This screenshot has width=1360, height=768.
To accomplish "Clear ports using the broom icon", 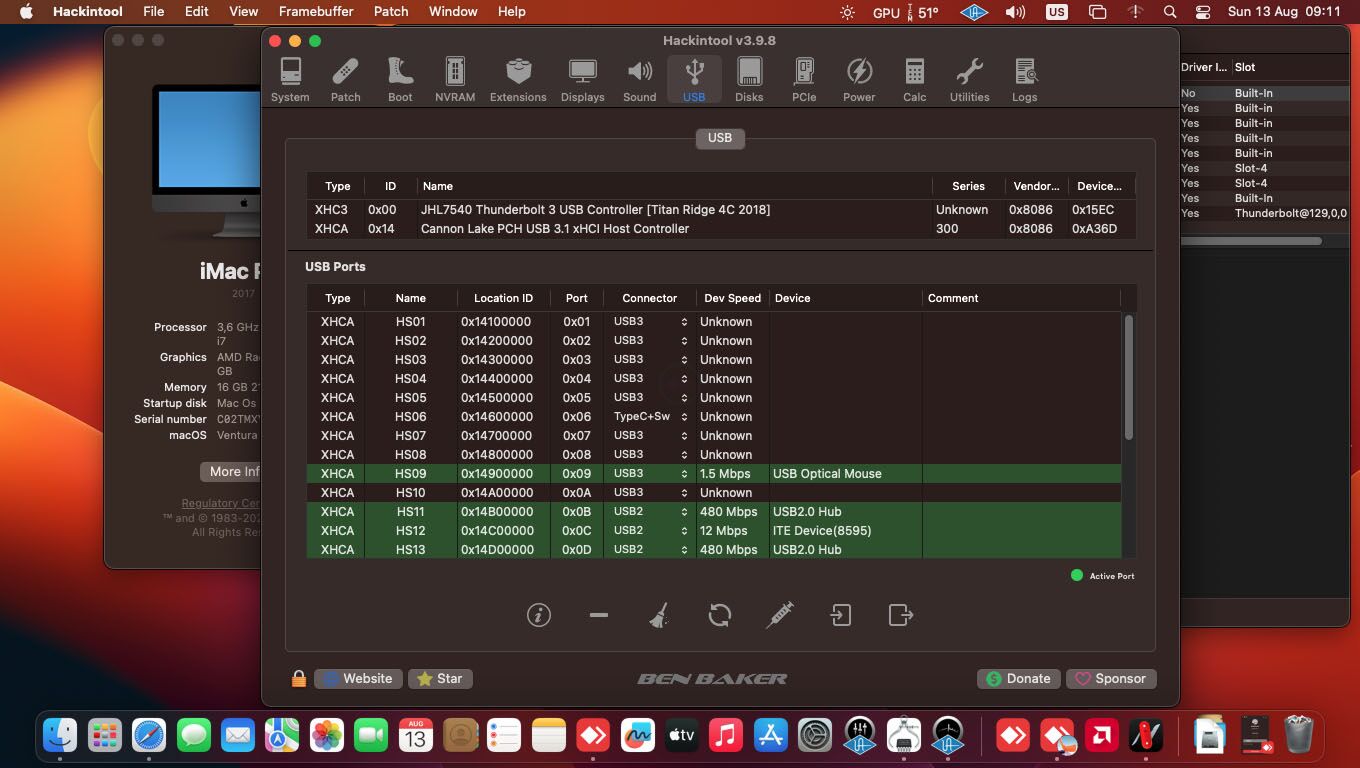I will (x=659, y=615).
